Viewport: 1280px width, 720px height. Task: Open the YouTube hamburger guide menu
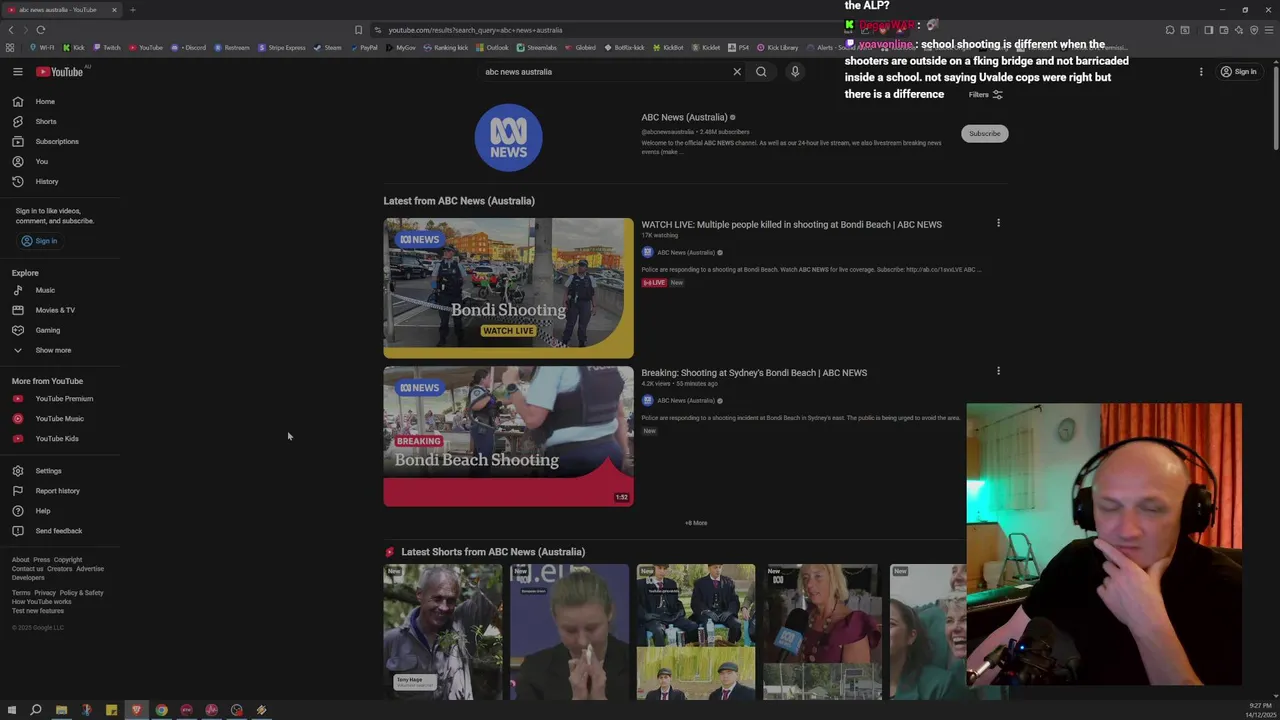(x=17, y=72)
